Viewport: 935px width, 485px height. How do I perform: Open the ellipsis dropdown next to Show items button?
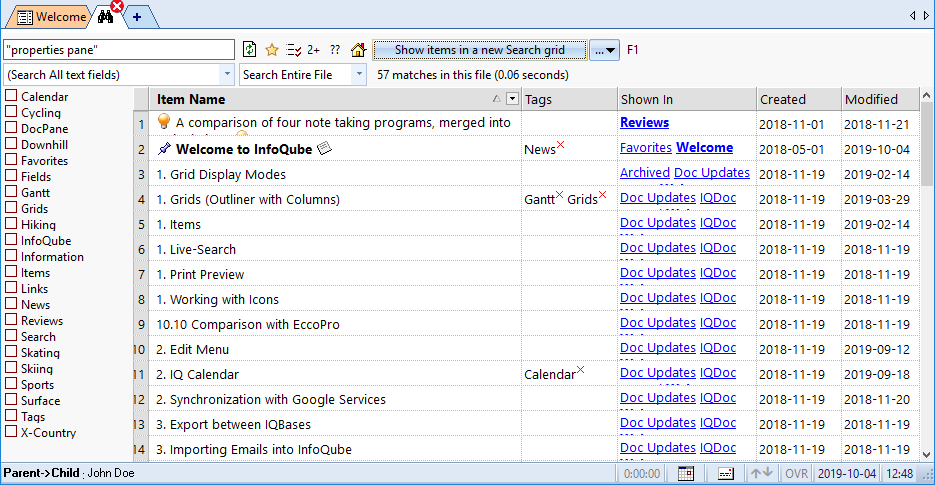[x=604, y=51]
